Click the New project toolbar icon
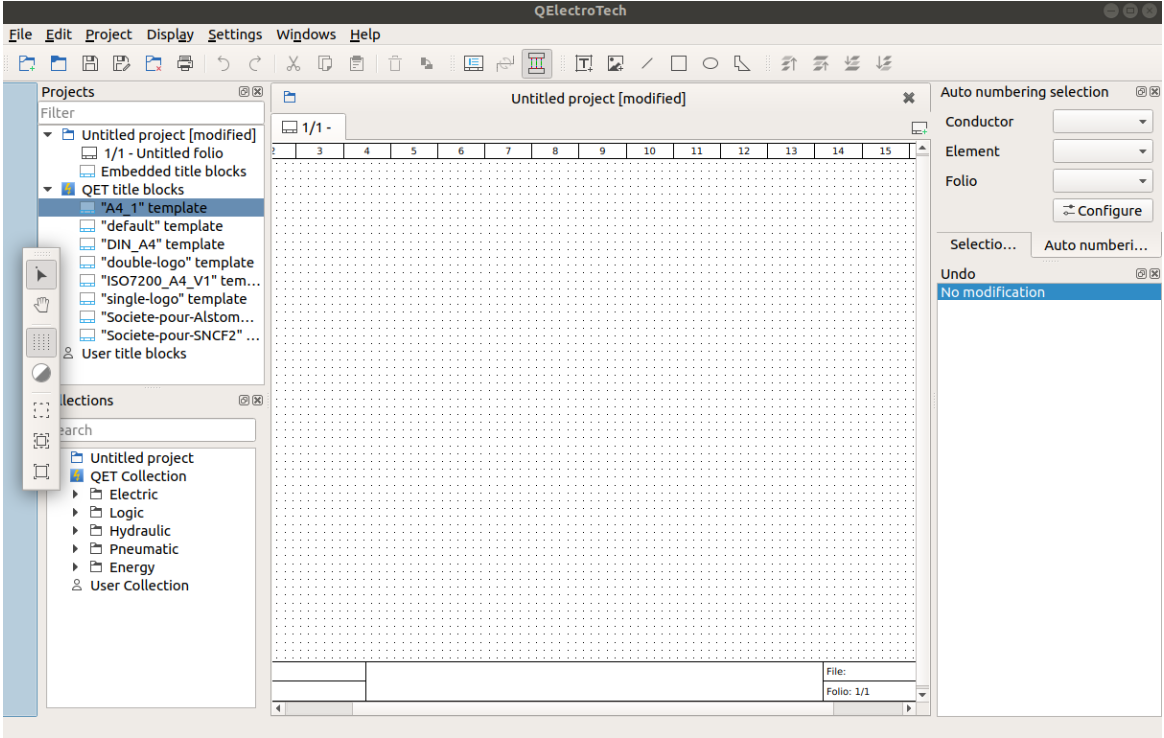 pyautogui.click(x=27, y=63)
